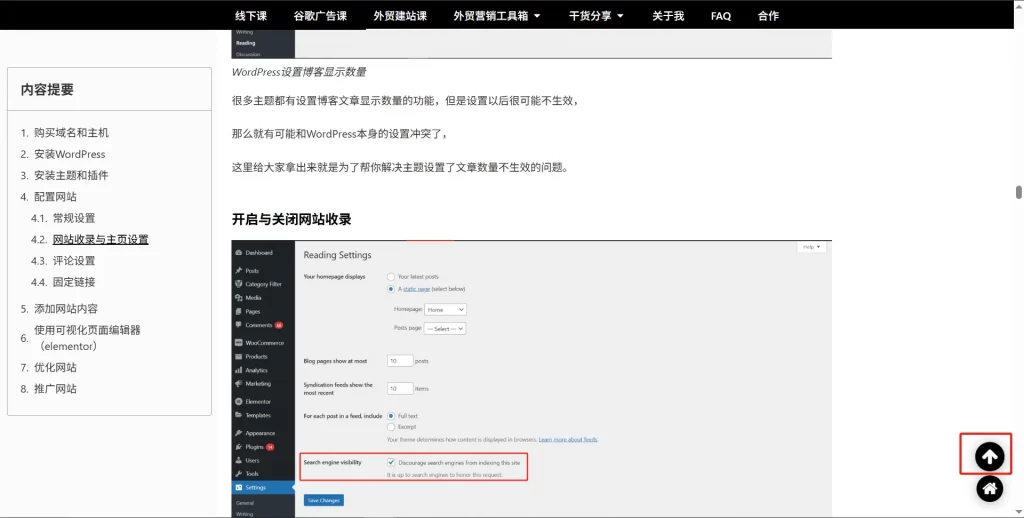Click 'Syndication feeds' items number field

pyautogui.click(x=400, y=388)
